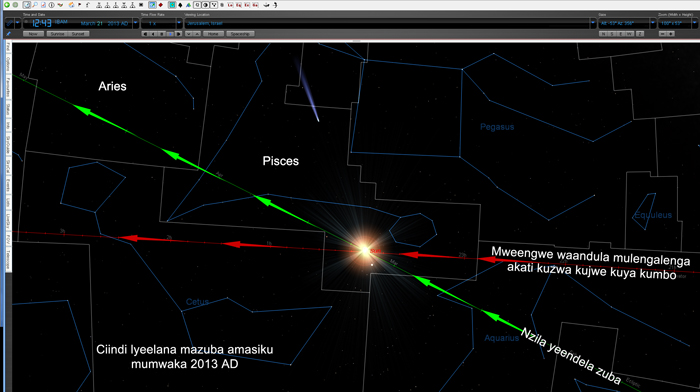Click the red diamond toolbar icon

[161, 4]
